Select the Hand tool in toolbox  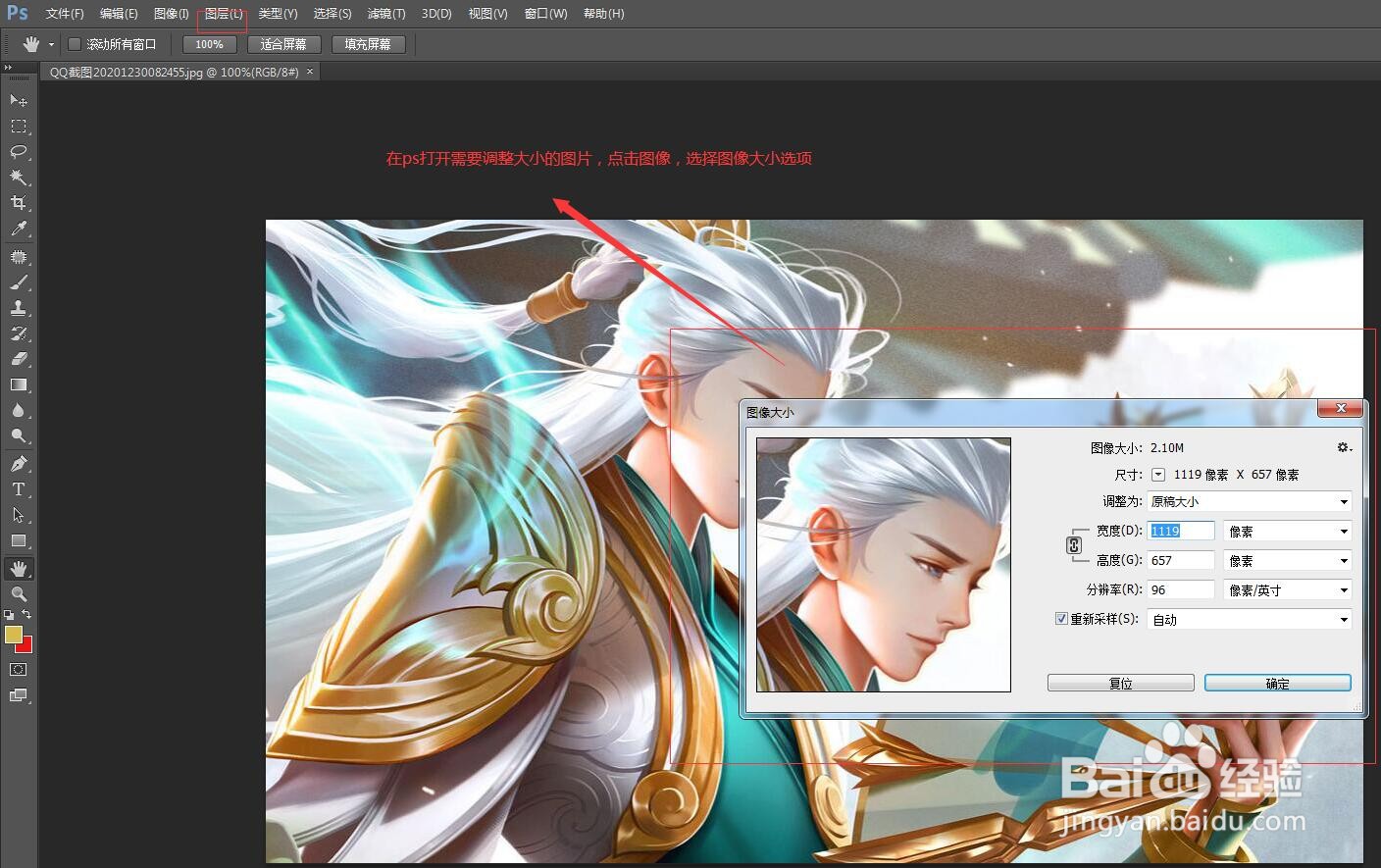pos(19,569)
